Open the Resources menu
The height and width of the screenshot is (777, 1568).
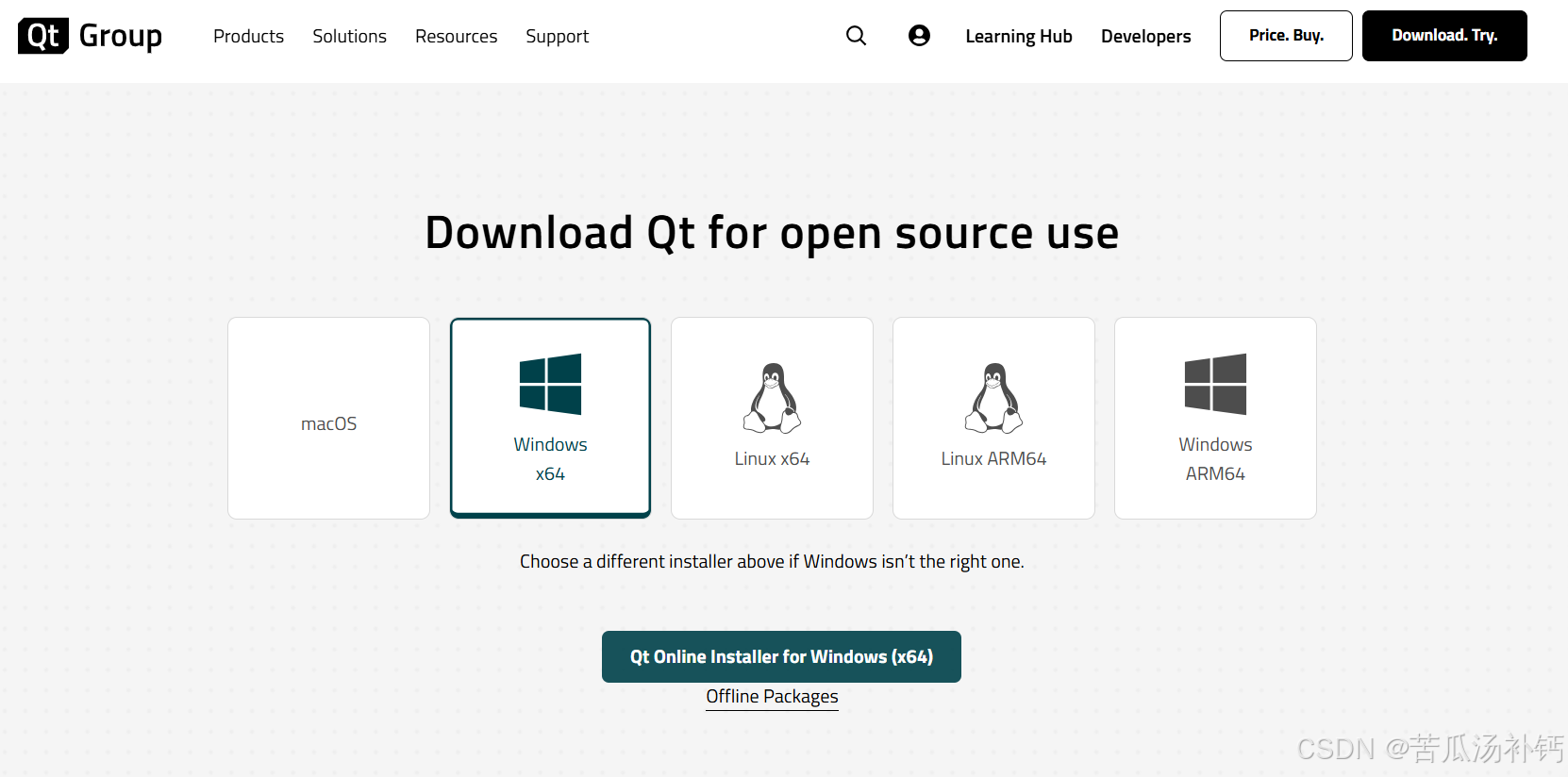[456, 36]
